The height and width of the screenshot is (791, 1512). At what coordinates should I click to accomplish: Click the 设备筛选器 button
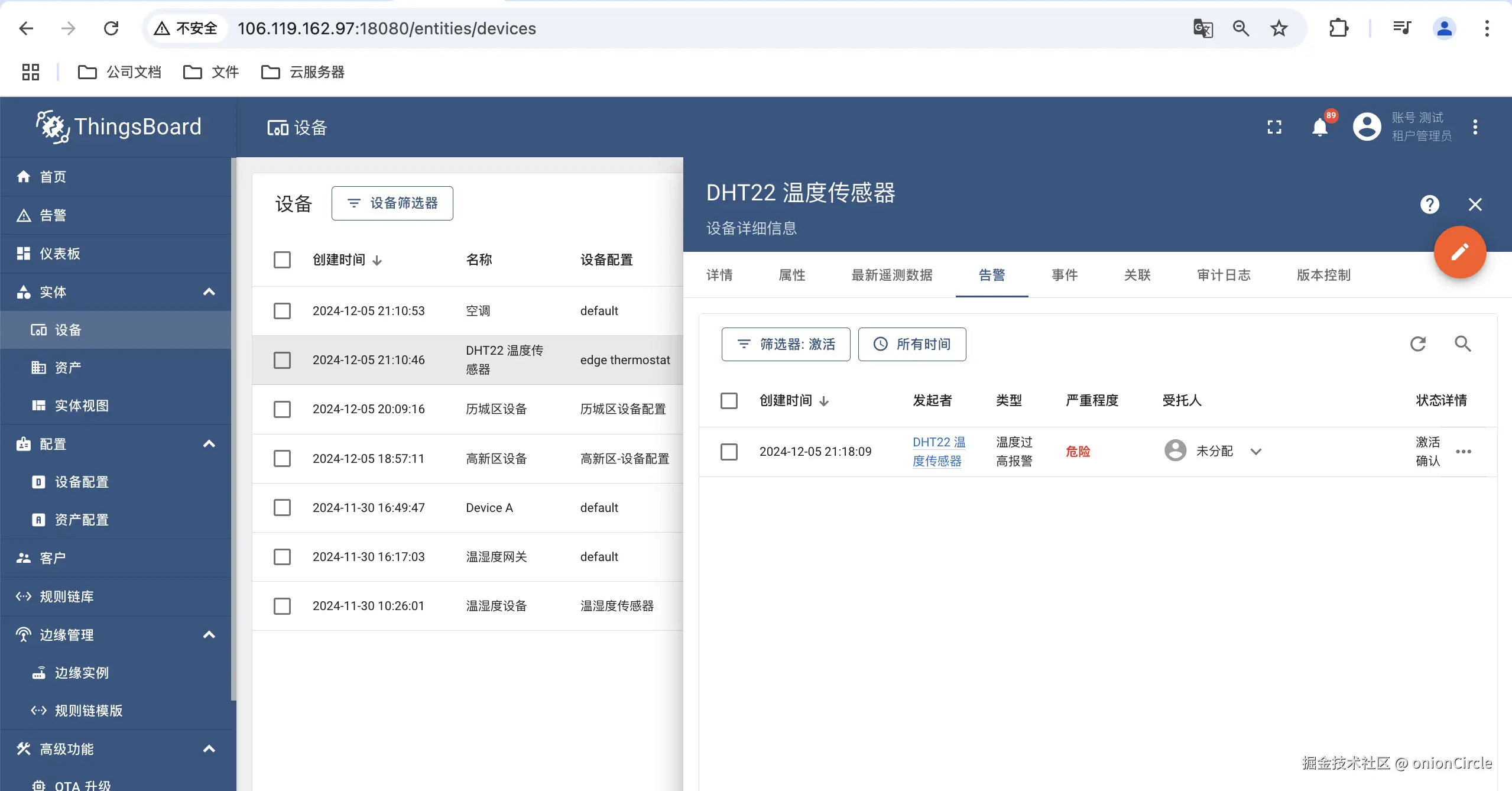tap(392, 203)
